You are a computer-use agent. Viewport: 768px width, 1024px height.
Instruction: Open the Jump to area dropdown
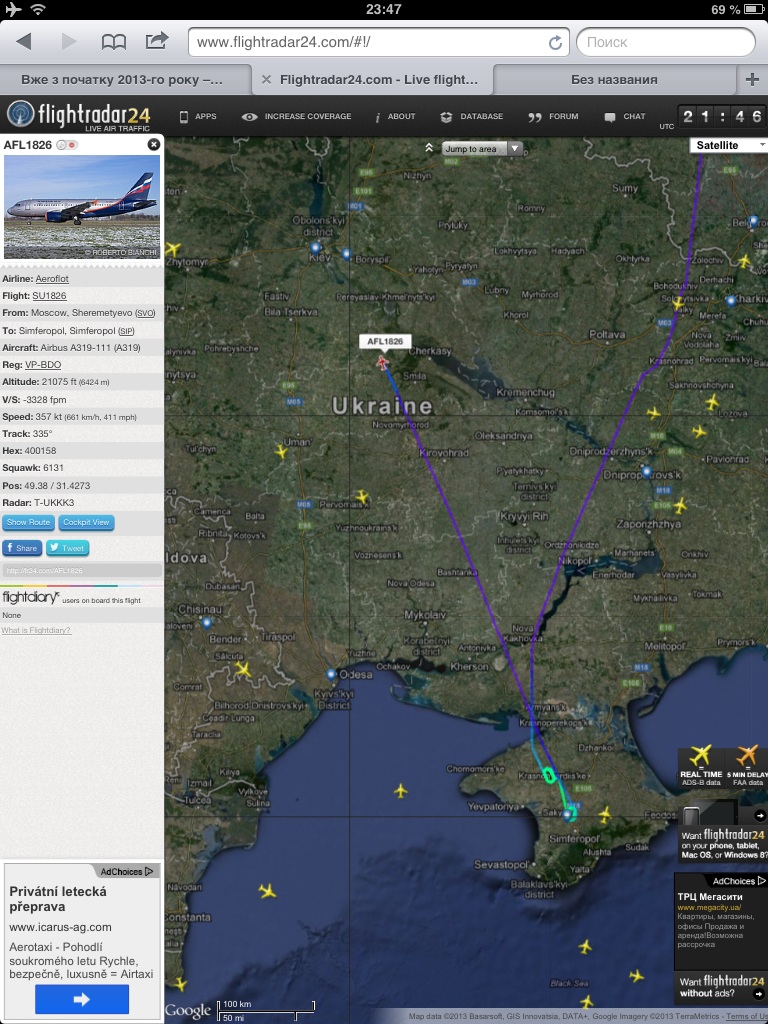click(x=482, y=148)
